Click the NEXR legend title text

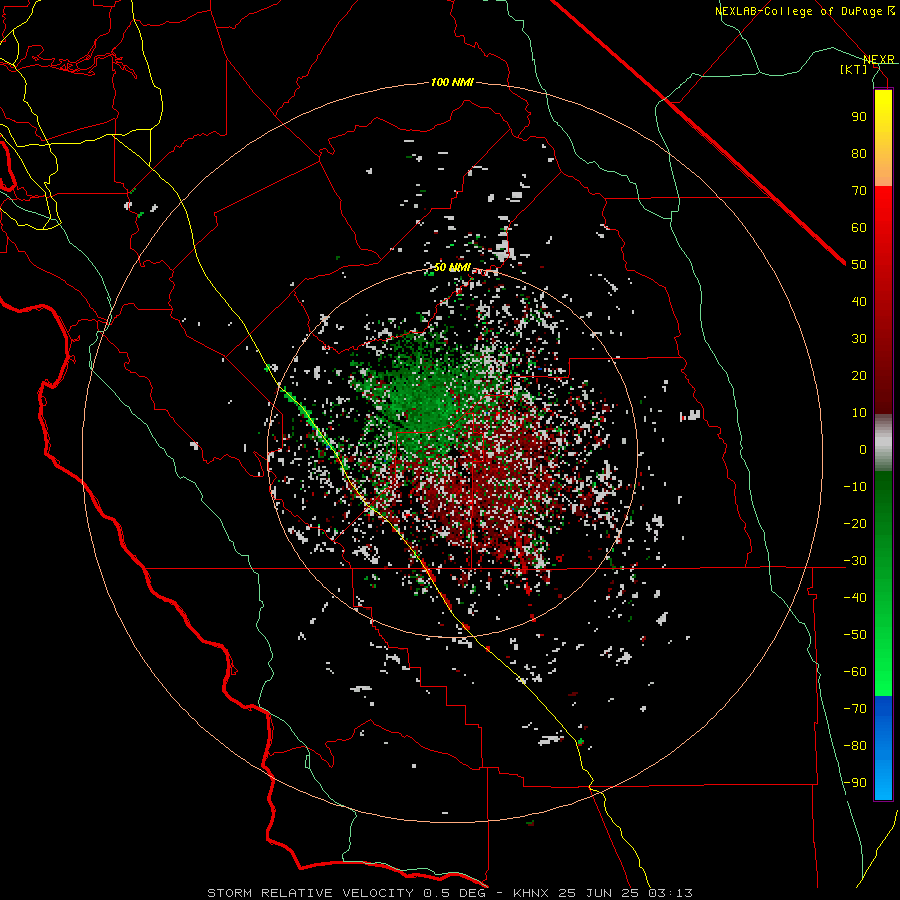pyautogui.click(x=879, y=59)
